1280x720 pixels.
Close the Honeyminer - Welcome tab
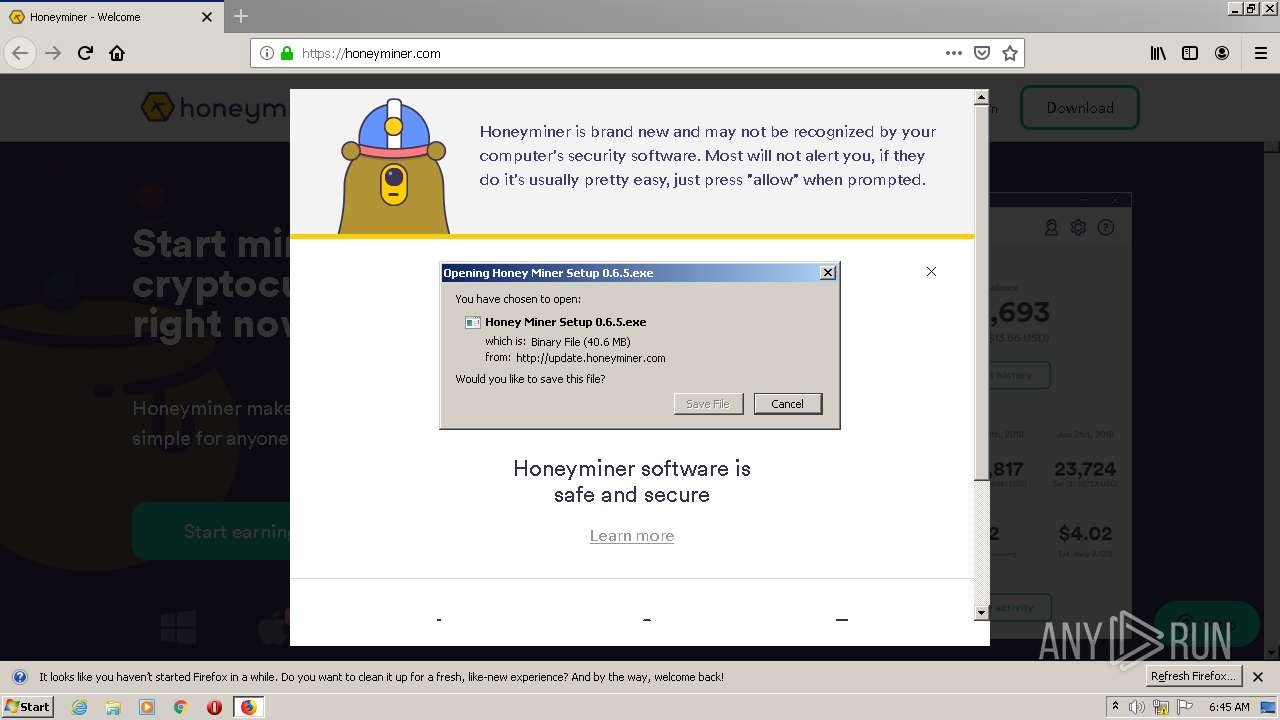[207, 17]
